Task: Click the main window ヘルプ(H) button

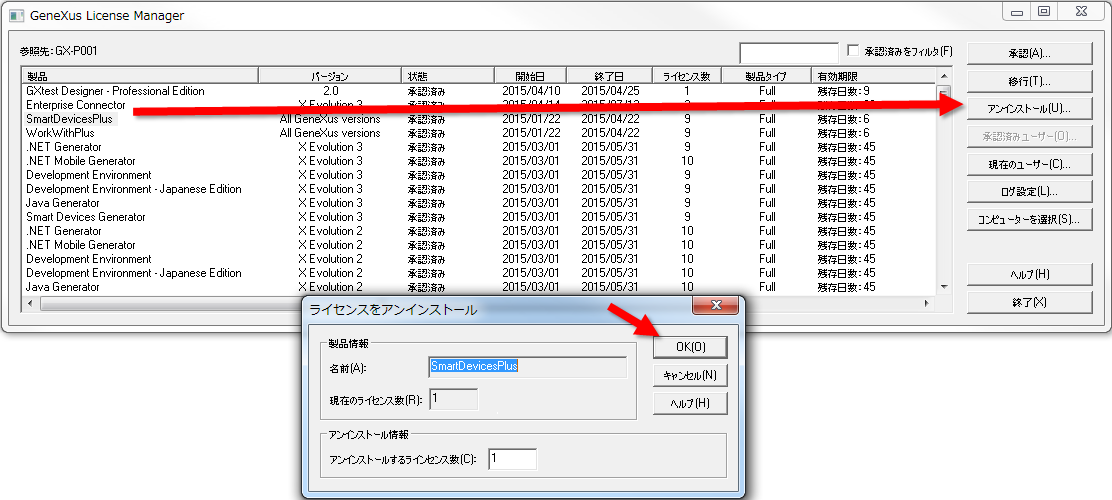Action: click(x=1029, y=274)
